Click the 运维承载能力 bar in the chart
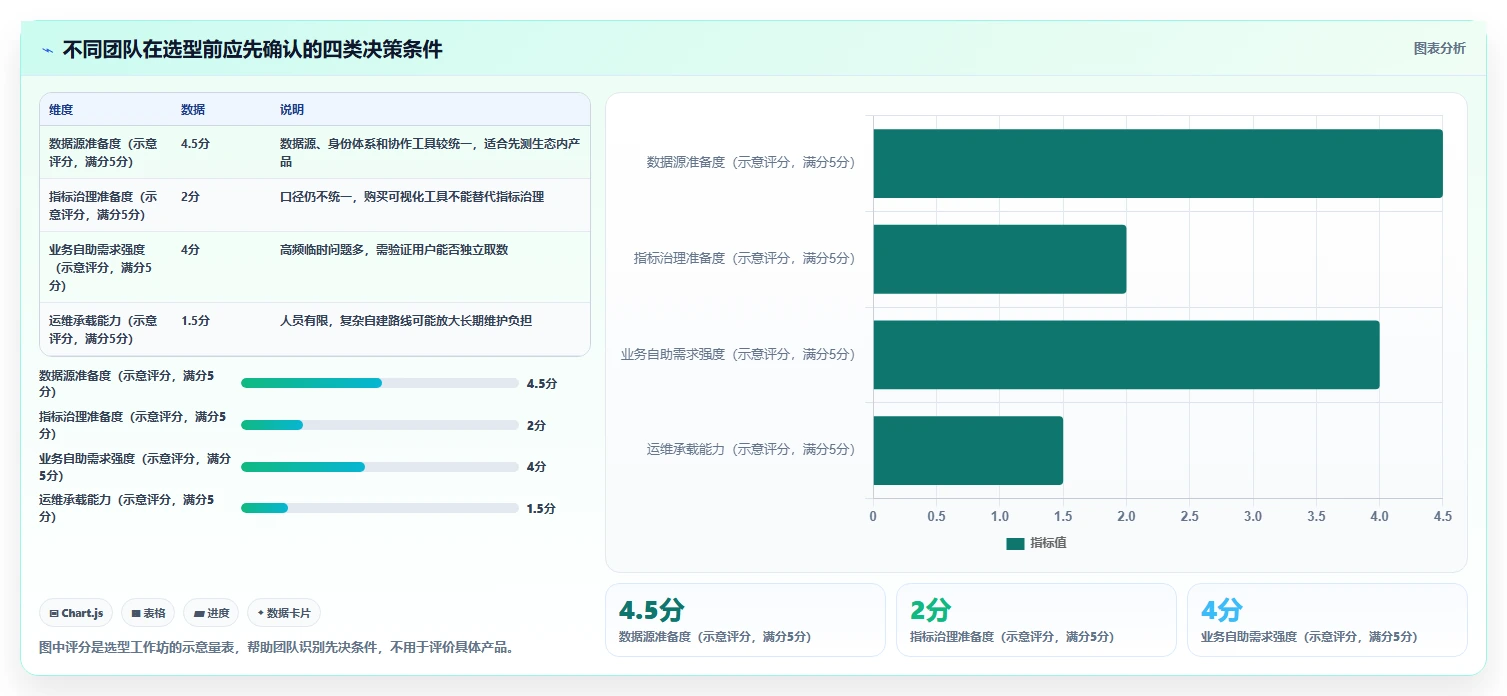 pyautogui.click(x=968, y=450)
